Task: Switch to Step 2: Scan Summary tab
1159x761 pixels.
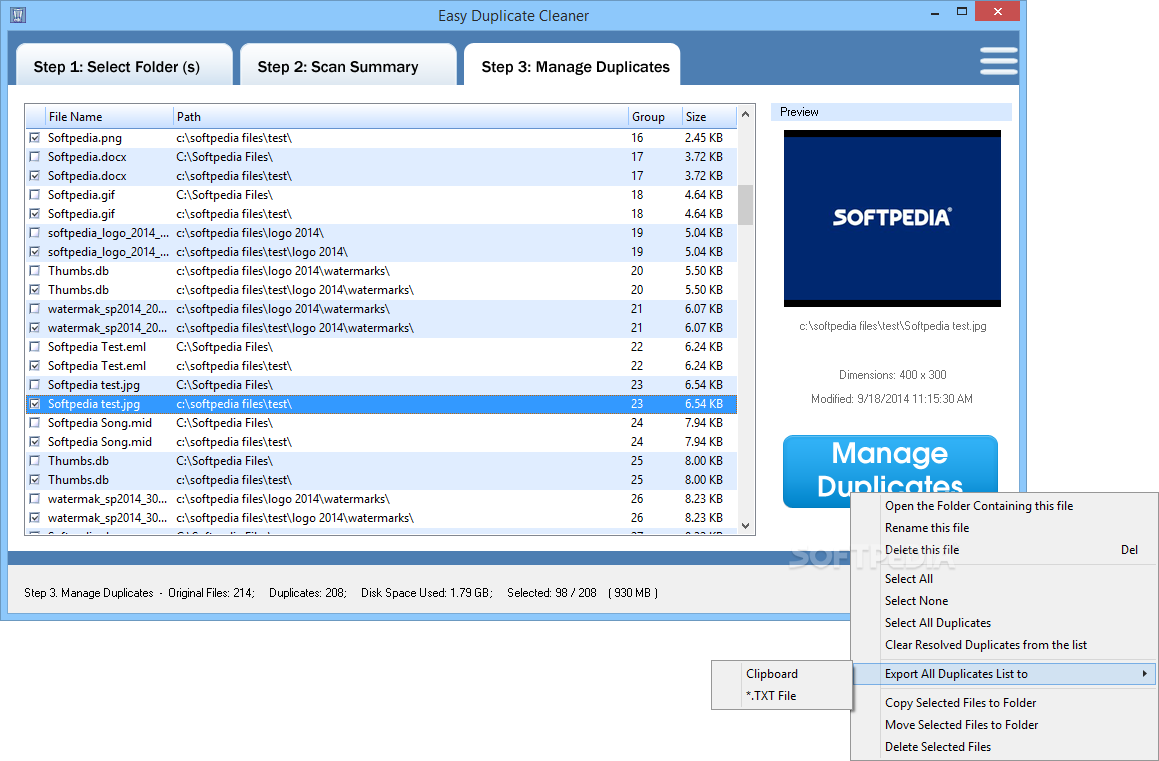Action: pyautogui.click(x=347, y=65)
